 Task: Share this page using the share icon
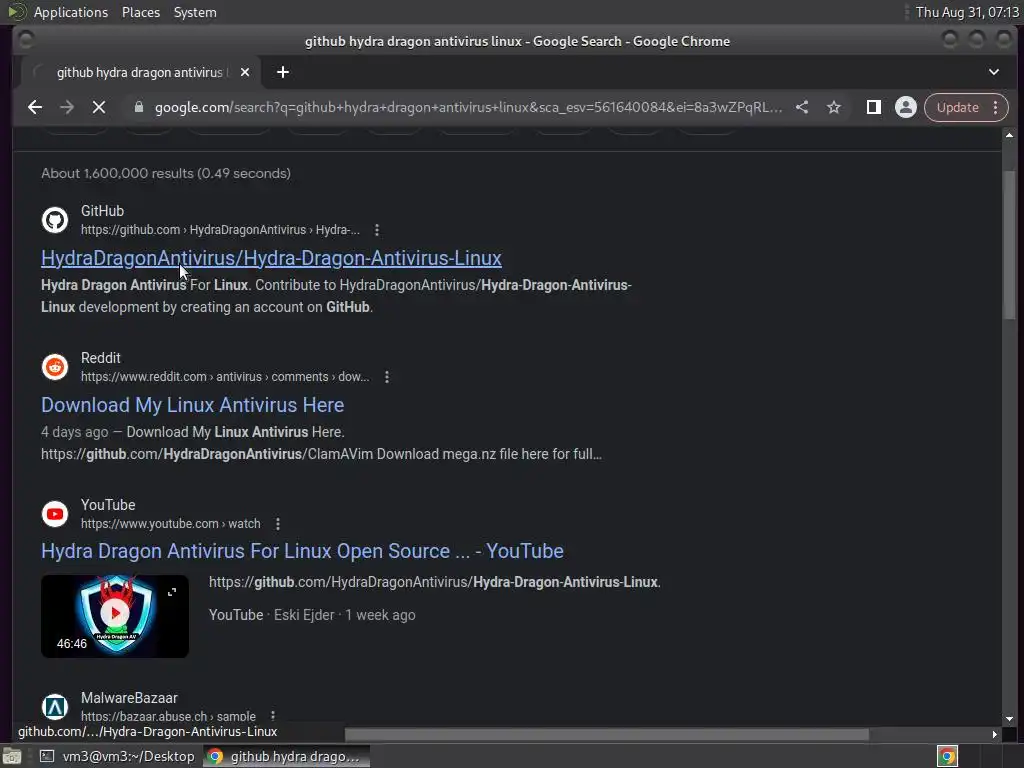coord(802,107)
